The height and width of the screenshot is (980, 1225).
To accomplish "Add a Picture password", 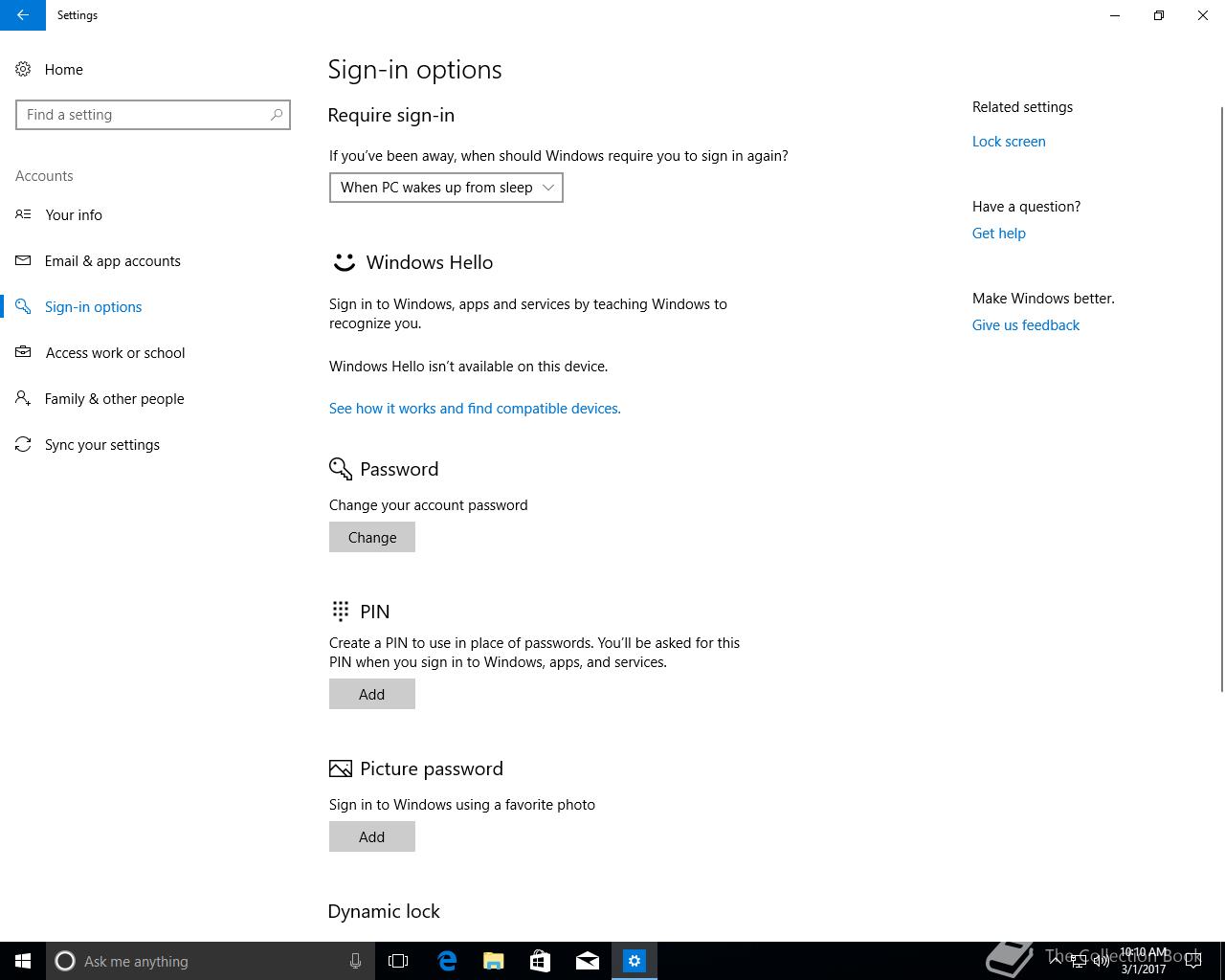I will 372,836.
